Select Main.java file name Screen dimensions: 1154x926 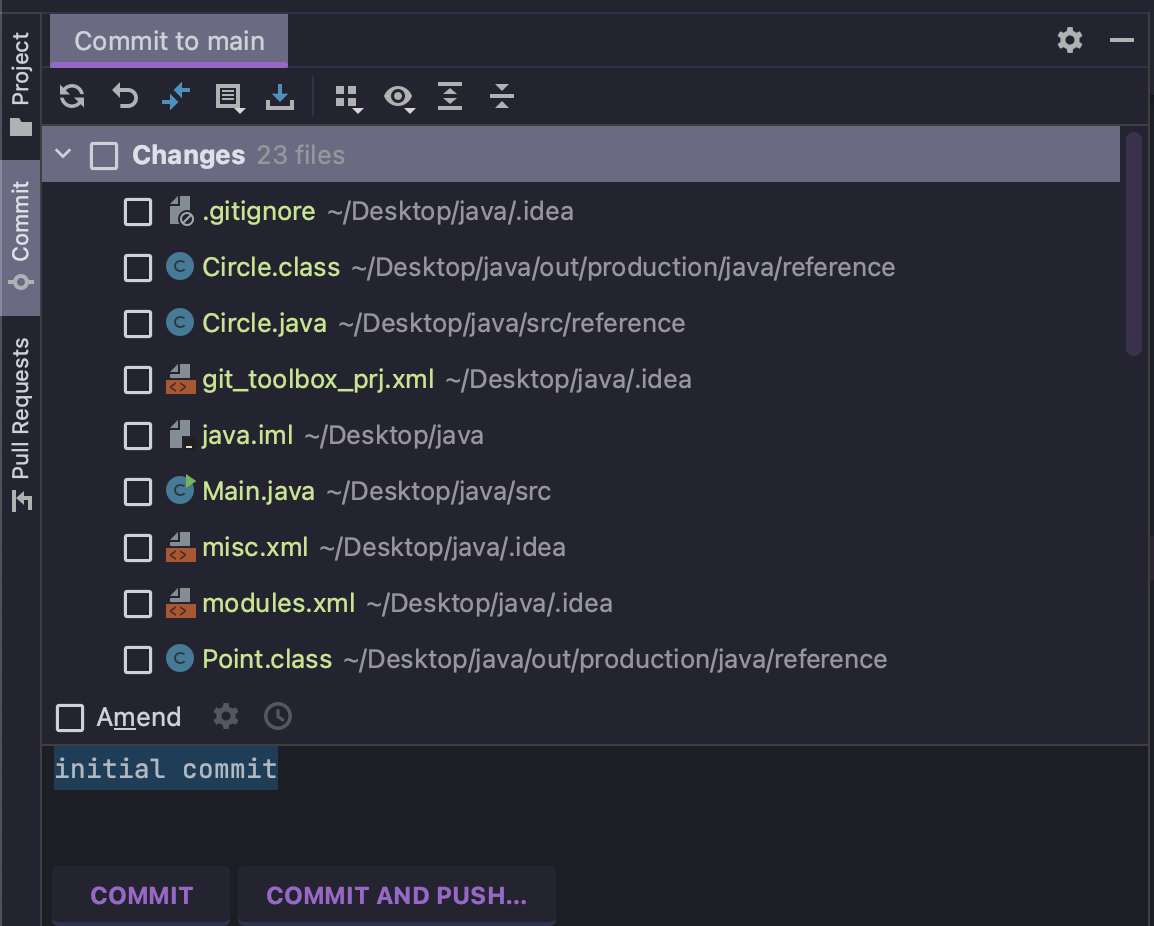coord(258,491)
